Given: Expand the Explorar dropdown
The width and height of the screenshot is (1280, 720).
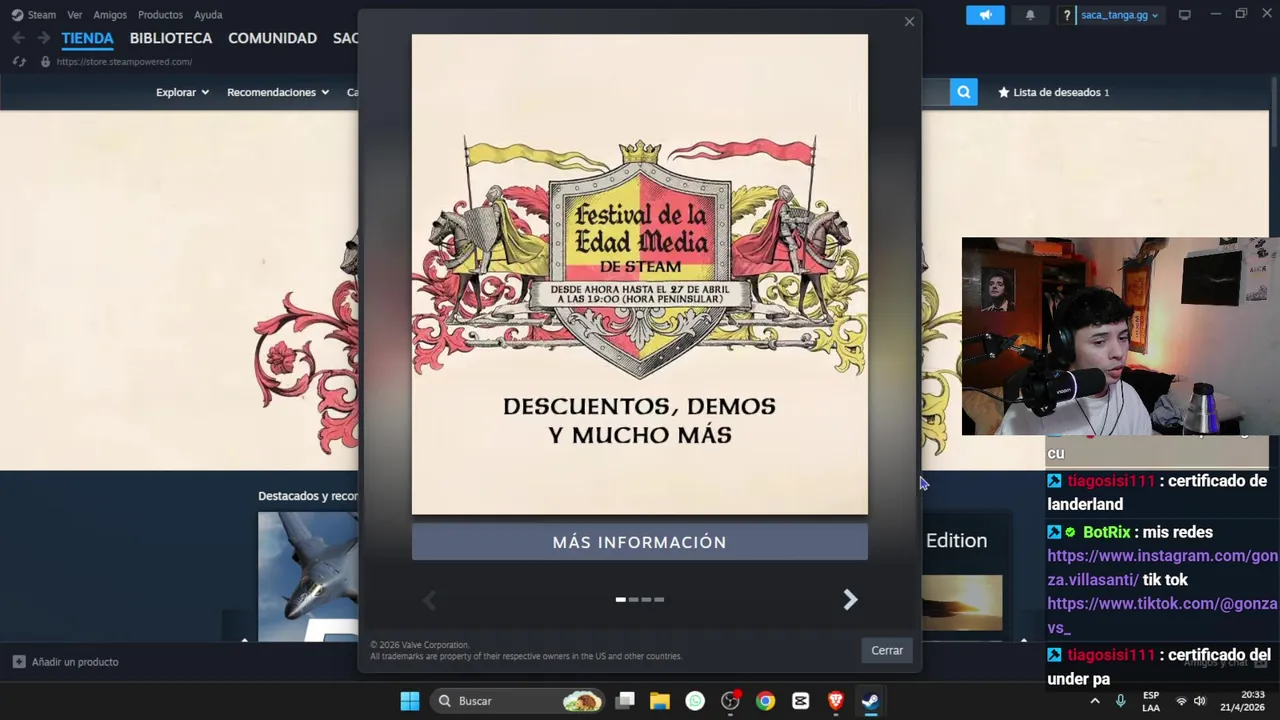Looking at the screenshot, I should click(182, 92).
